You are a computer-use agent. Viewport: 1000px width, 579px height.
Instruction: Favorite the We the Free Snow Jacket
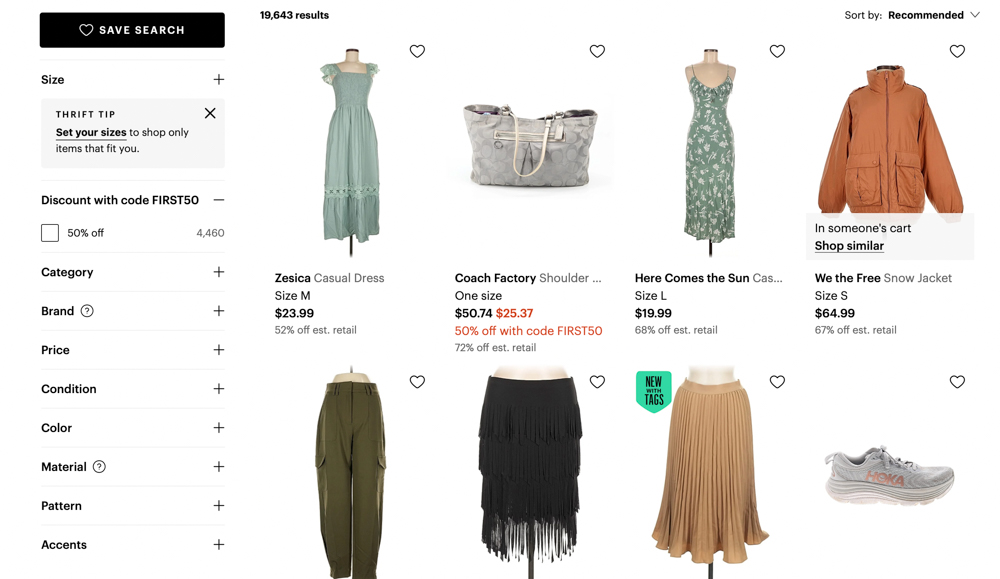click(957, 51)
